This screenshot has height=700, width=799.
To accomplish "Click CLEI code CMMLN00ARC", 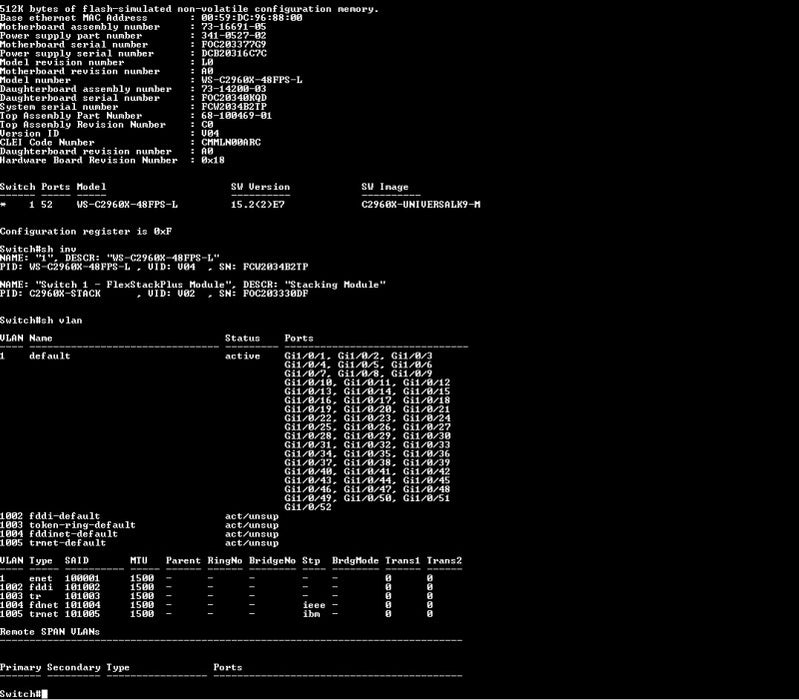I will coord(231,142).
